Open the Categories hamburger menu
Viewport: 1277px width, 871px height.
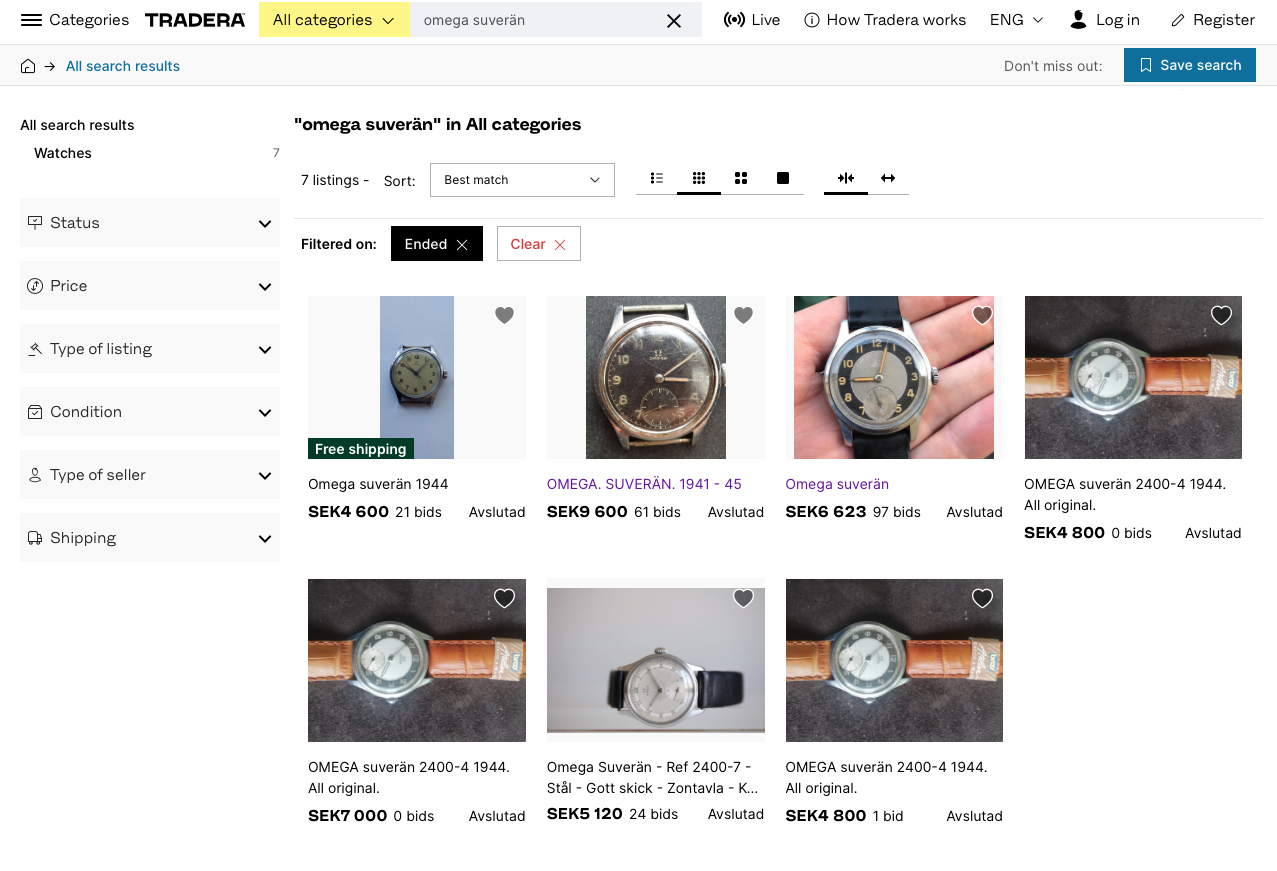point(31,20)
